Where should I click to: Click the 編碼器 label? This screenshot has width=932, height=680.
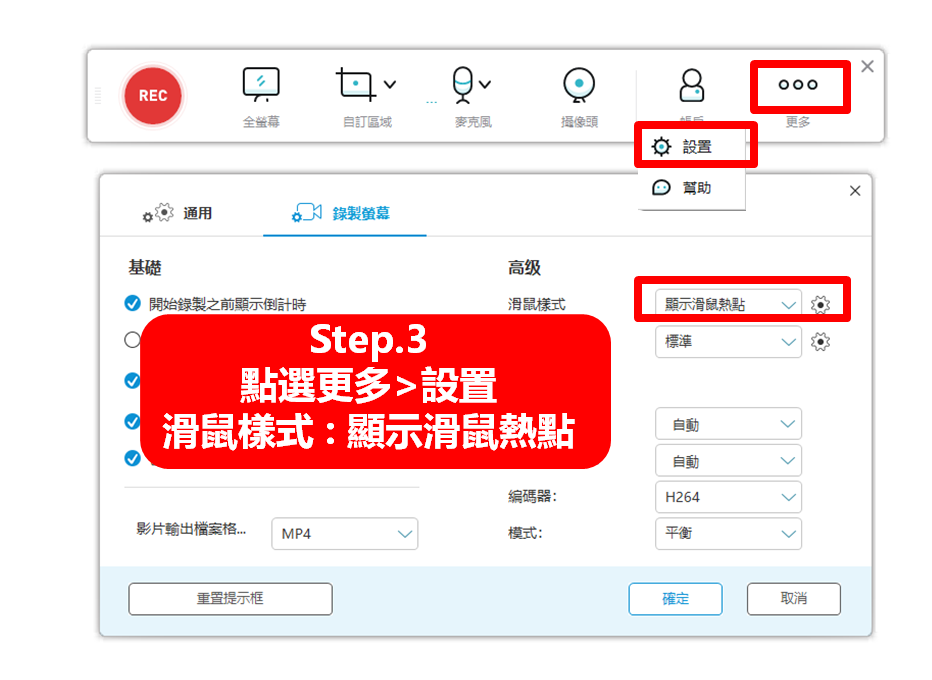pos(532,496)
